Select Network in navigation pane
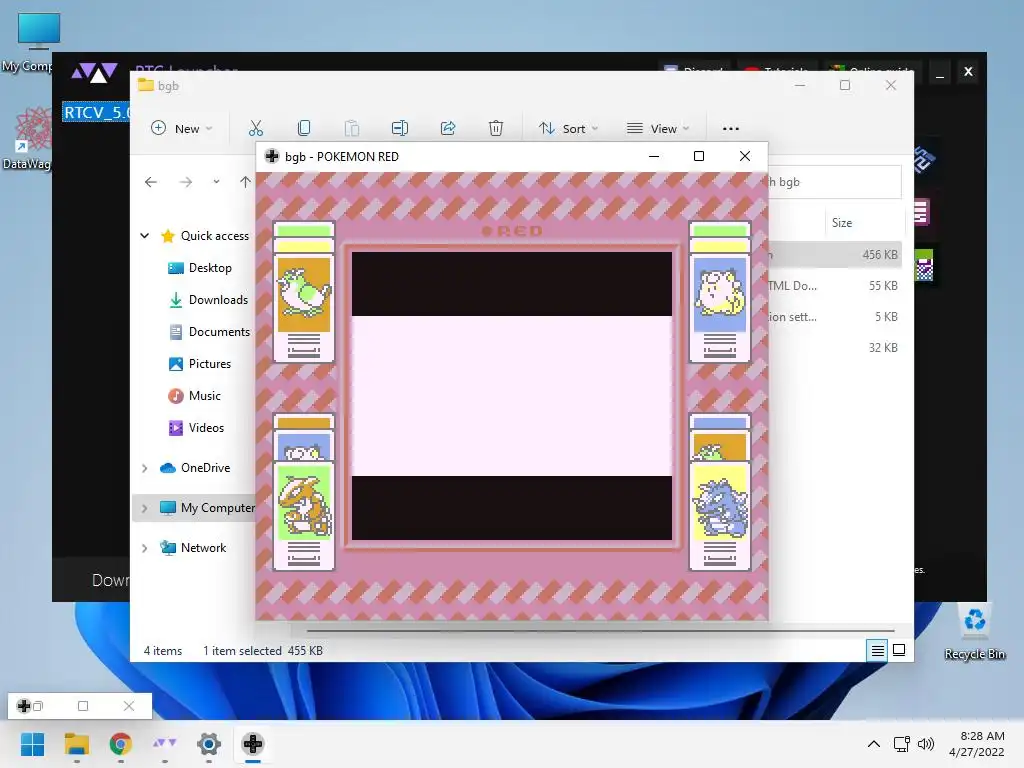The height and width of the screenshot is (768, 1024). click(193, 548)
